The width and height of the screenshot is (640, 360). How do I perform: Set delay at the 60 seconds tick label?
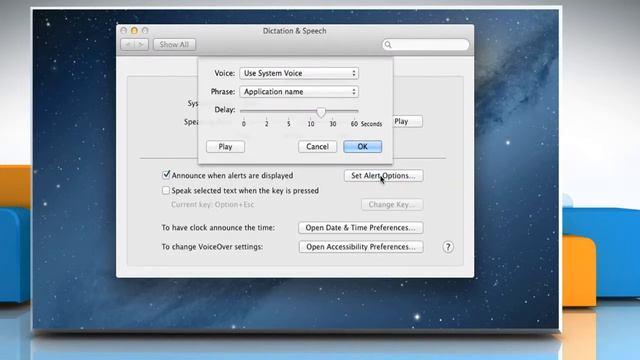tap(354, 124)
